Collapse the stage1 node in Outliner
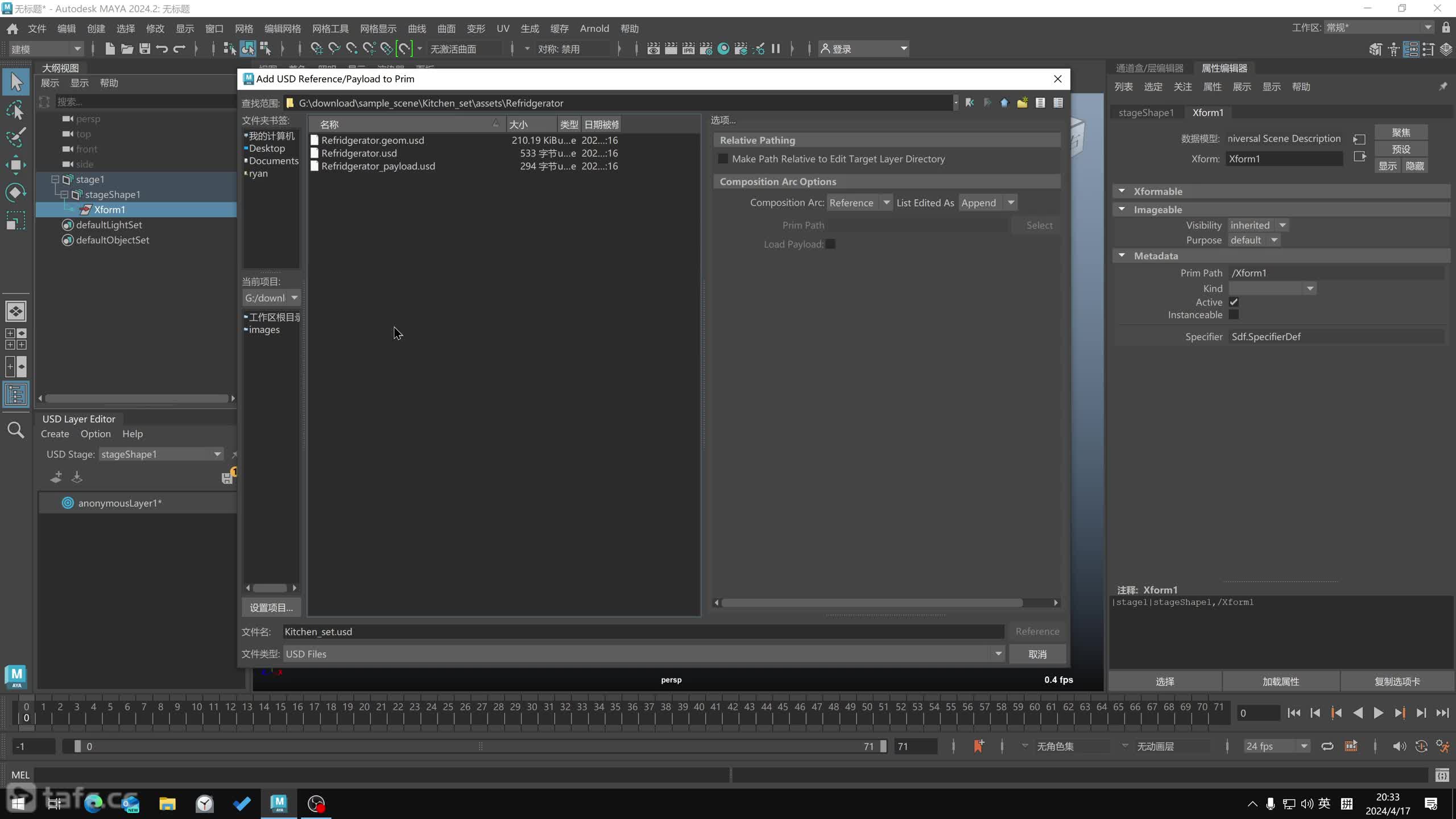Screen dimensions: 1456x819 (55, 179)
